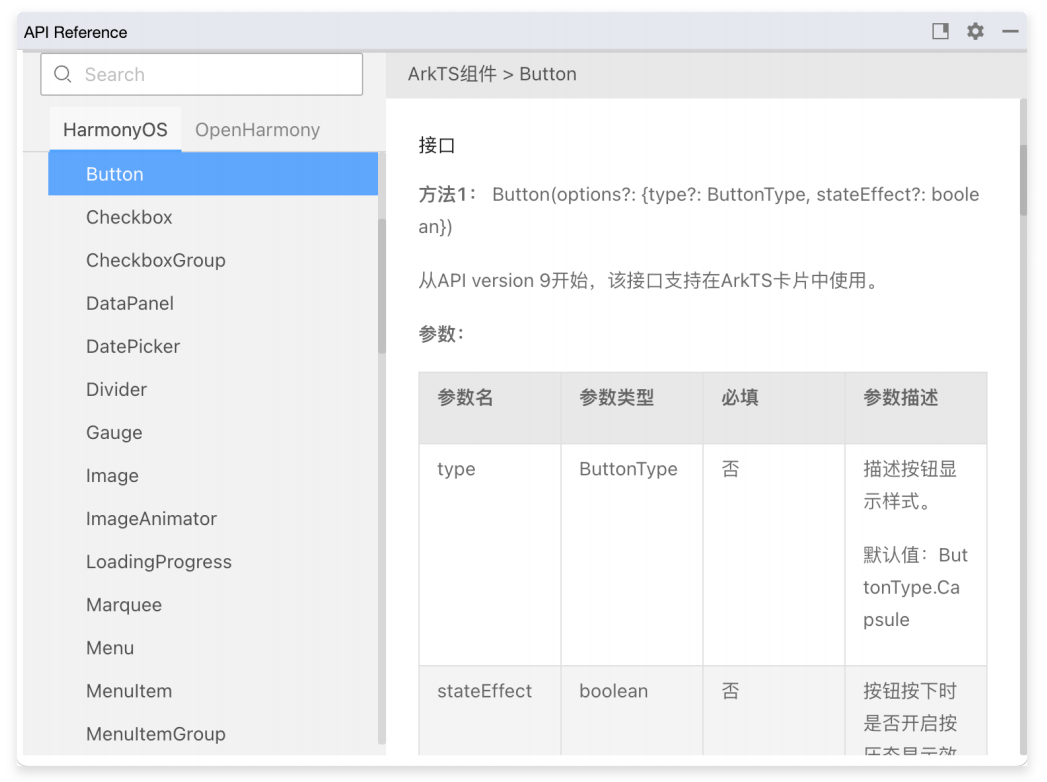
Task: Select the Image component
Action: [x=112, y=475]
